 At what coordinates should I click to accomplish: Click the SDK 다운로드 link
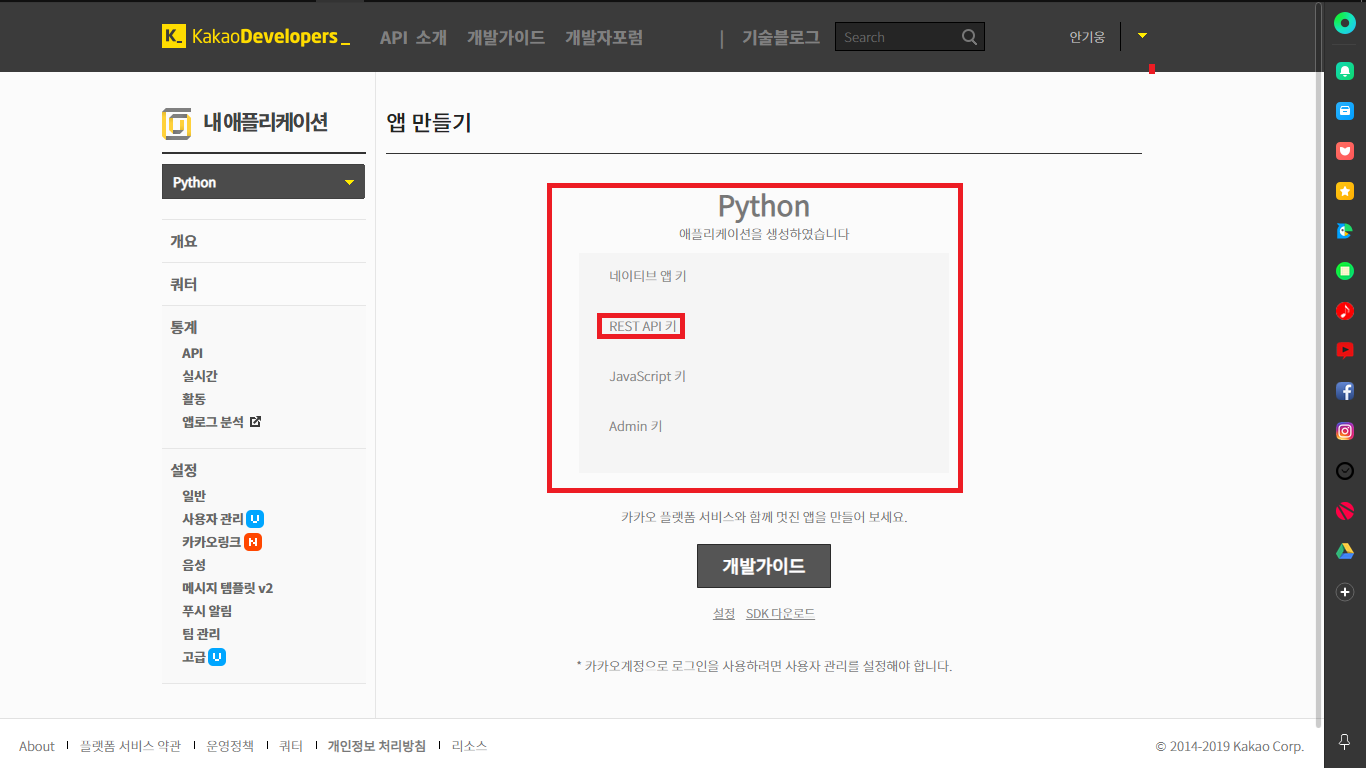780,614
